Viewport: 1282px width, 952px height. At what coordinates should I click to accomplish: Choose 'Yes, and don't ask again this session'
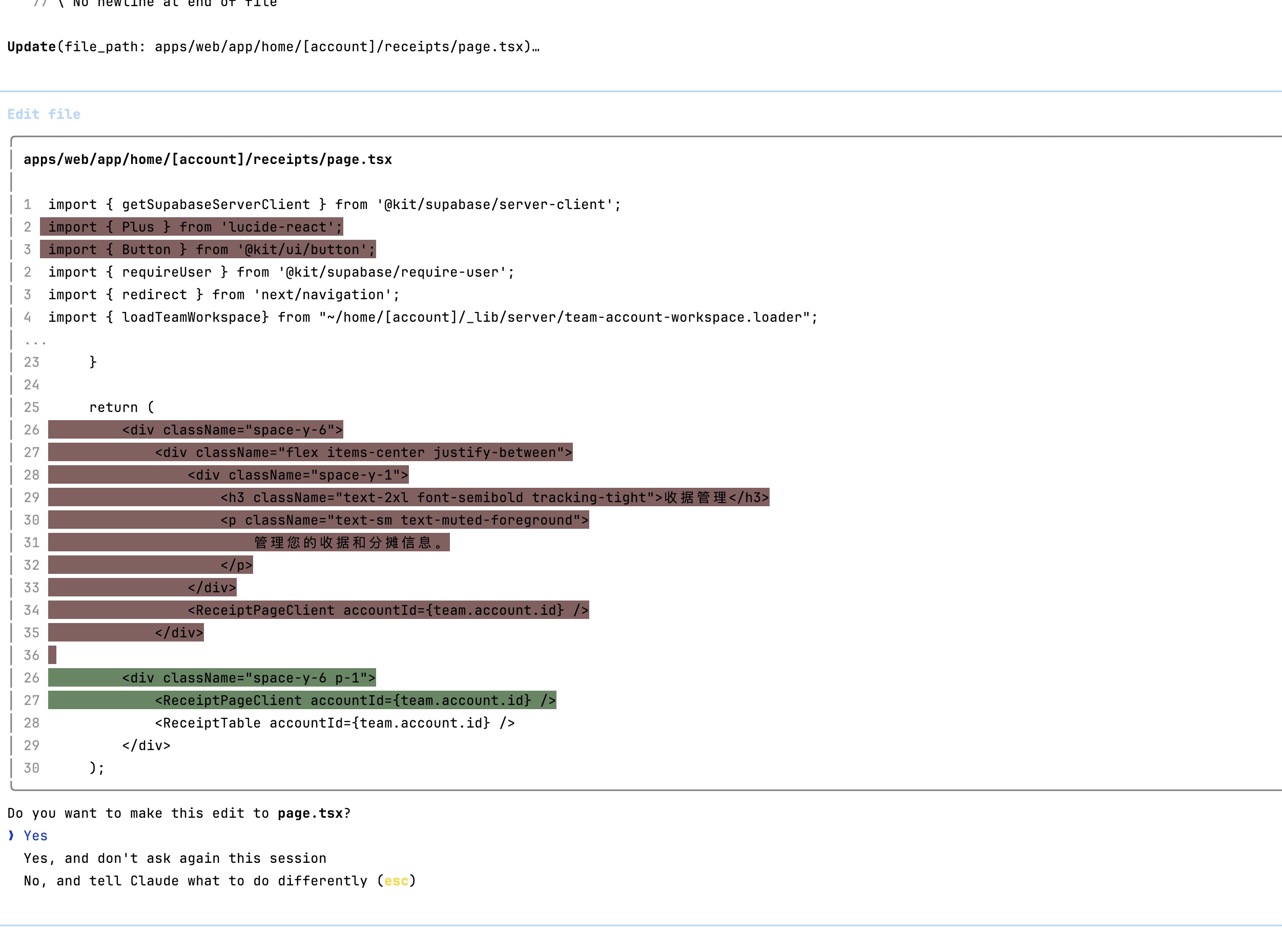click(x=175, y=858)
